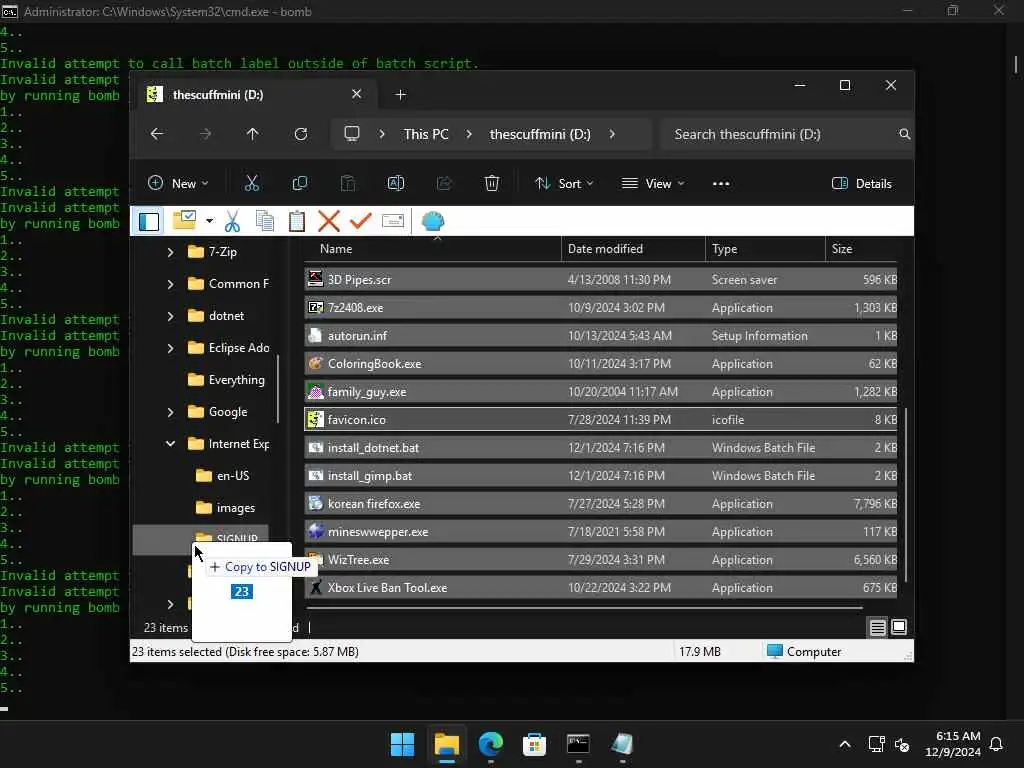Open the New dropdown menu

178,184
